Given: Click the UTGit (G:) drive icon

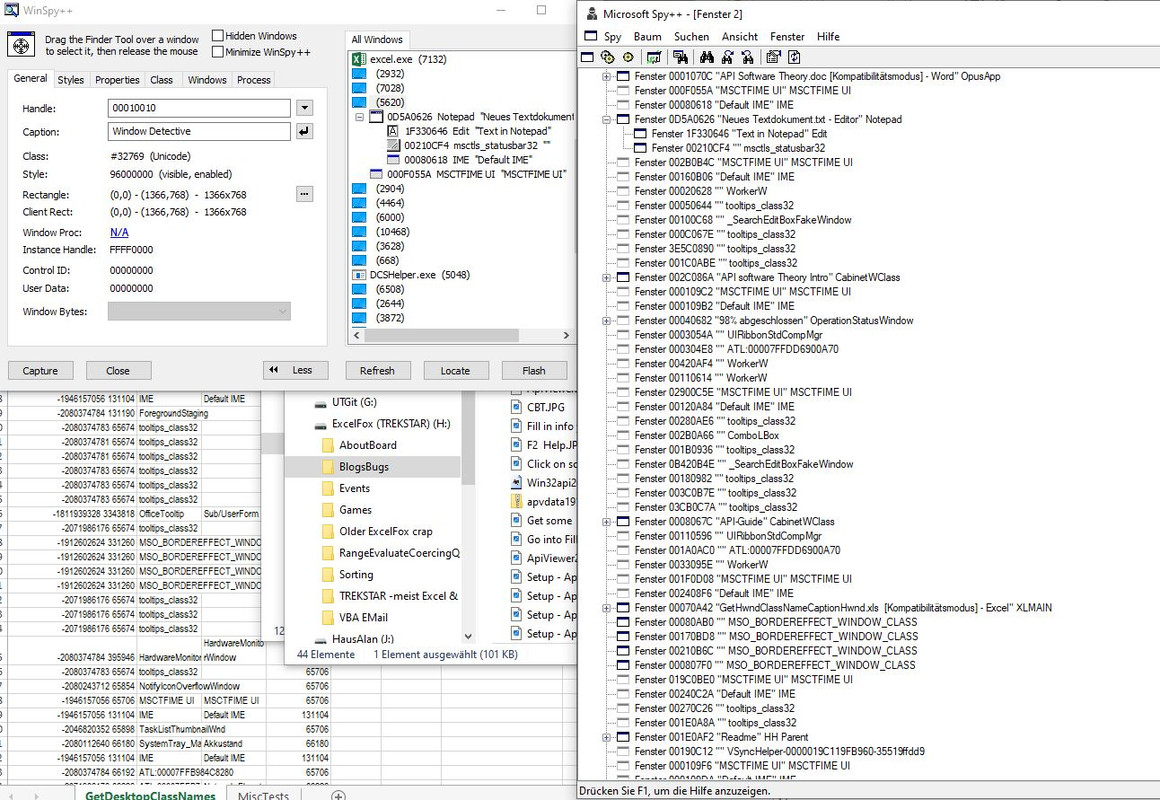Looking at the screenshot, I should [x=320, y=403].
